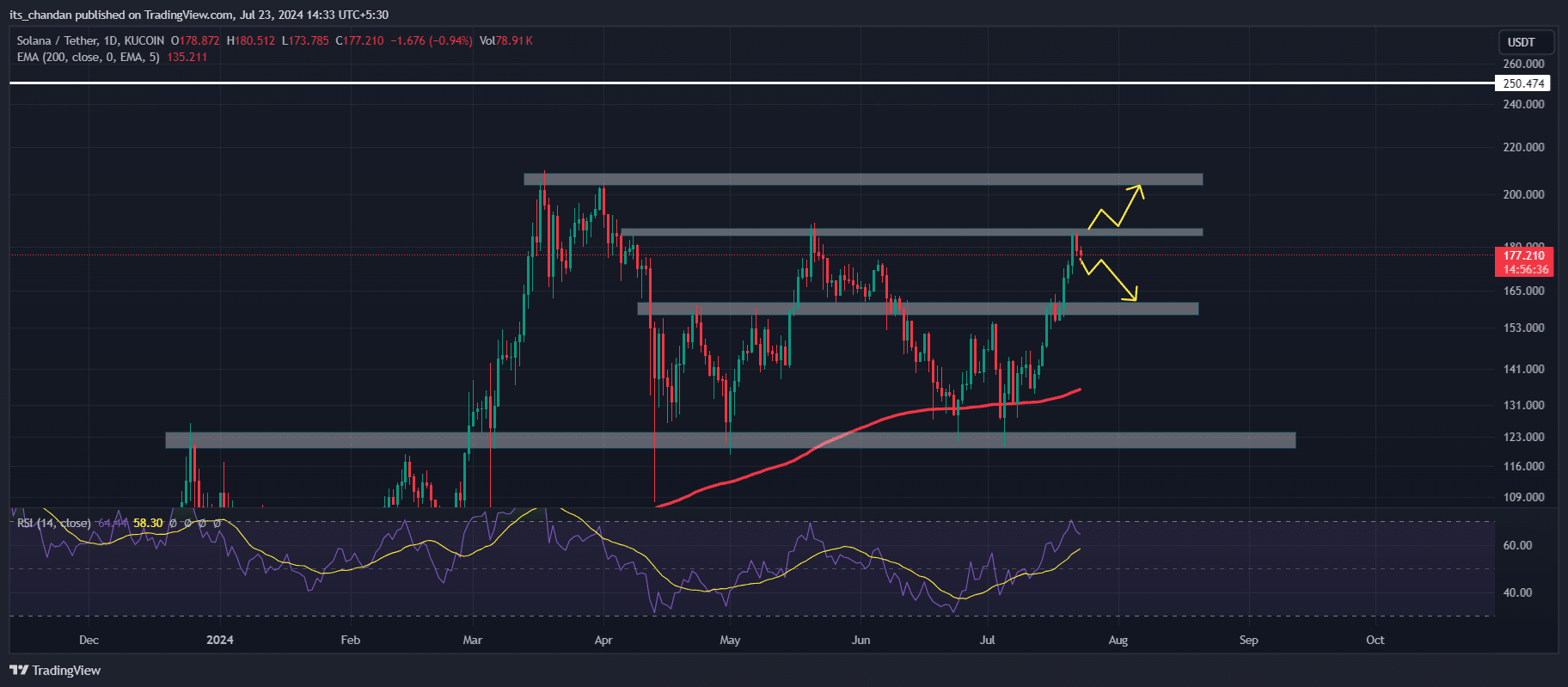Click the Jun date axis label
This screenshot has height=687, width=1568.
click(x=861, y=640)
